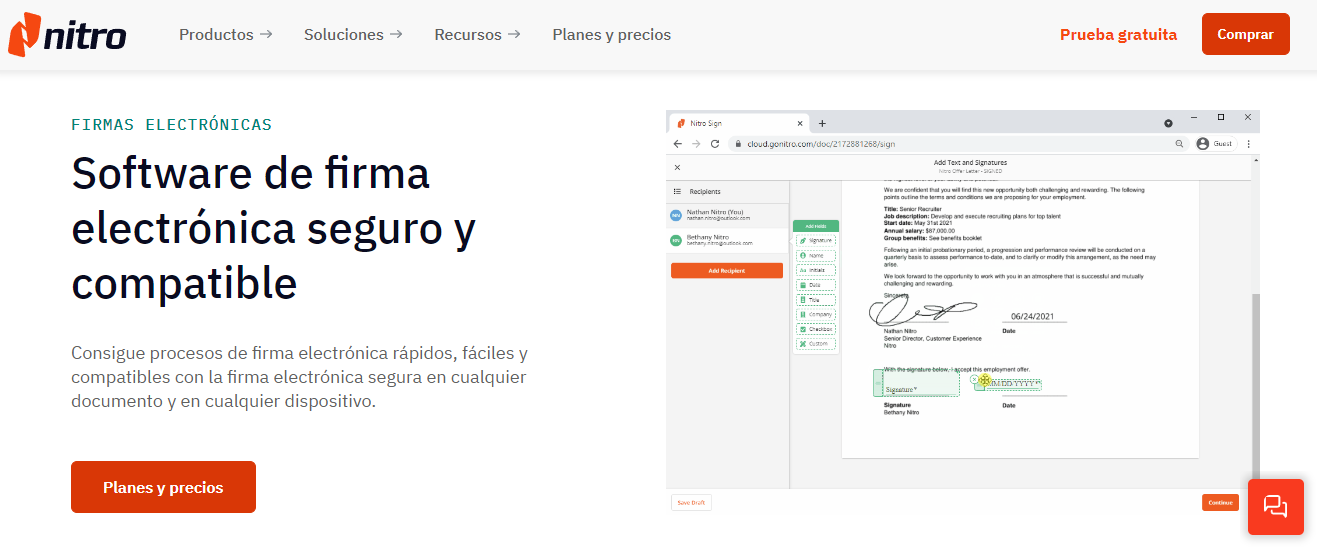Click the Nitro Sign demo screenshot image

(x=963, y=314)
